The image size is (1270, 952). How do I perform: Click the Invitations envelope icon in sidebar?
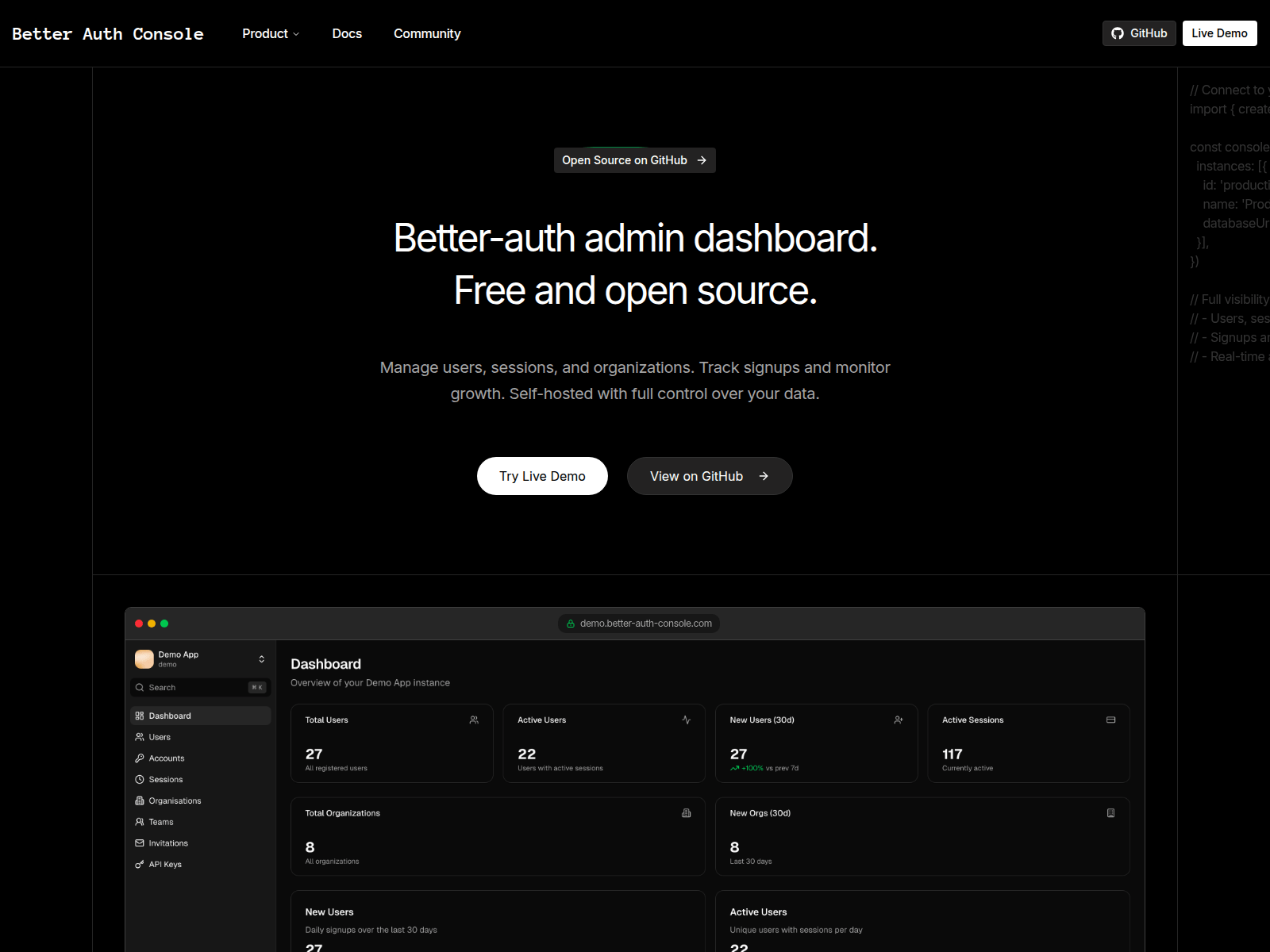(140, 843)
